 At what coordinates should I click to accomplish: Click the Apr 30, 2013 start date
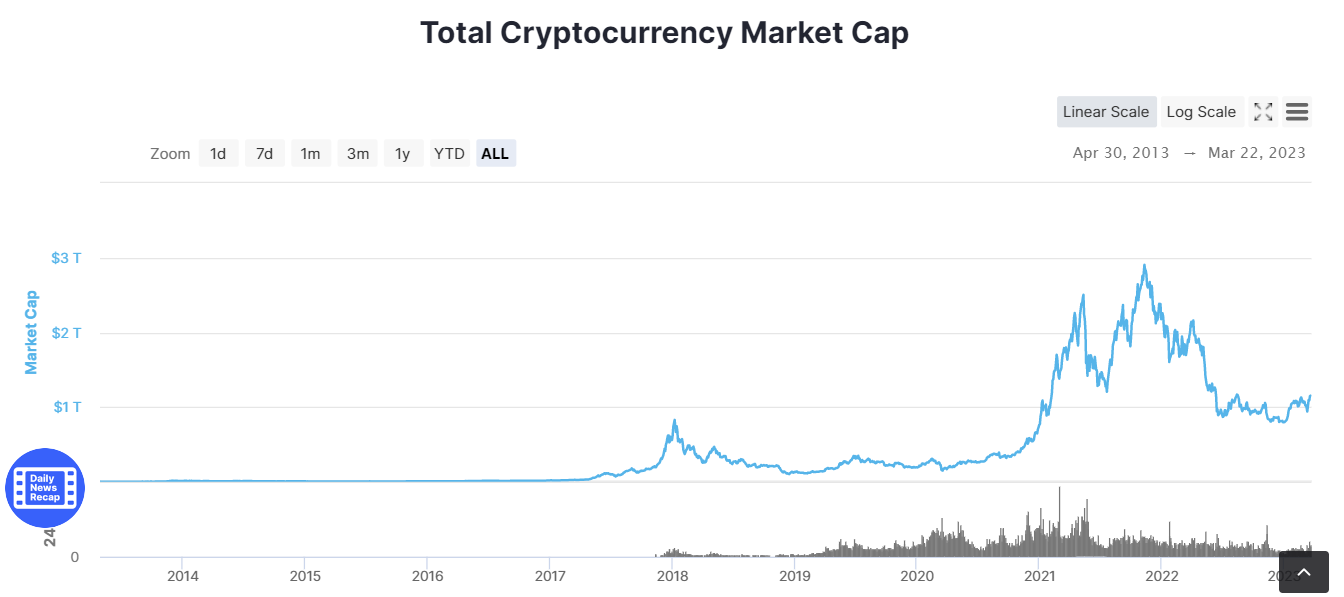(1120, 153)
